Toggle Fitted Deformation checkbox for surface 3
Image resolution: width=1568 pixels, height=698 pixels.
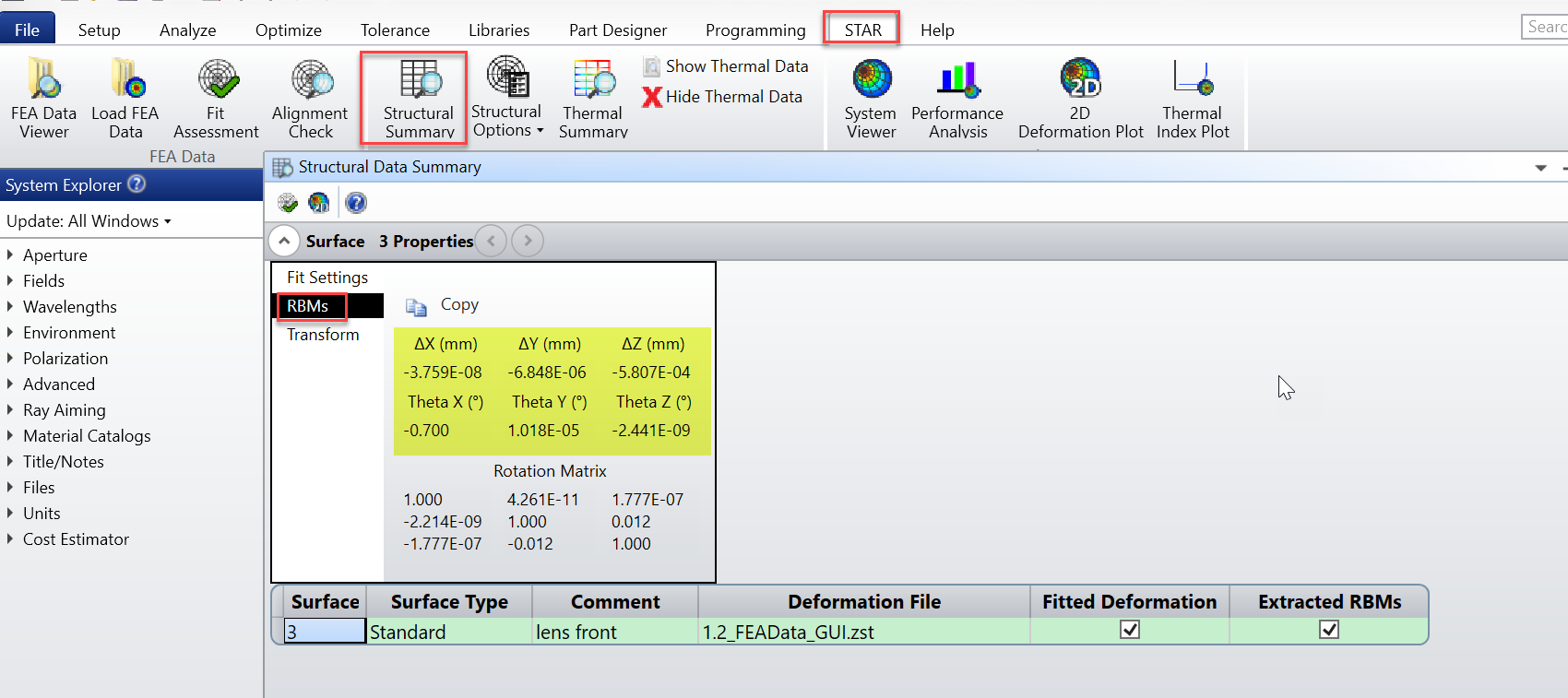1130,630
